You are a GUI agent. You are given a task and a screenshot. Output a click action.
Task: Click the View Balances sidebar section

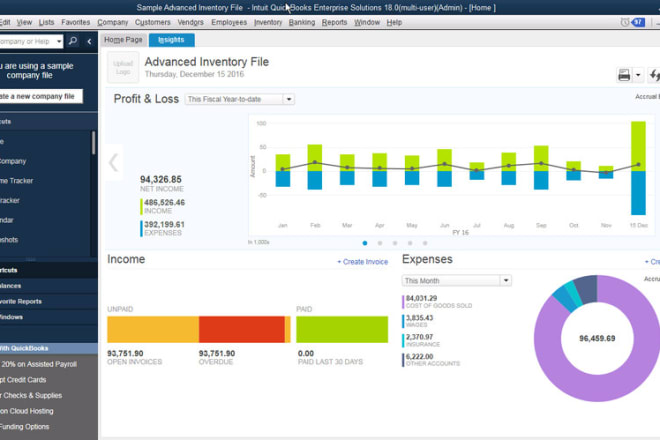(x=11, y=286)
